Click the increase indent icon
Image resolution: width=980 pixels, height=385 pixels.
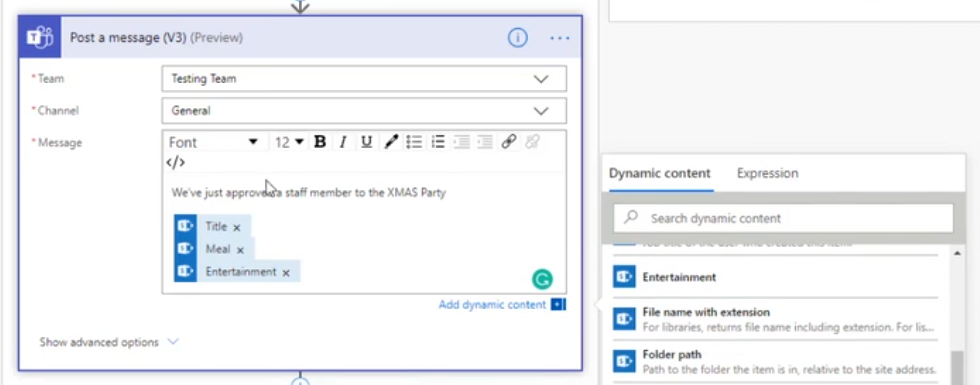[485, 142]
